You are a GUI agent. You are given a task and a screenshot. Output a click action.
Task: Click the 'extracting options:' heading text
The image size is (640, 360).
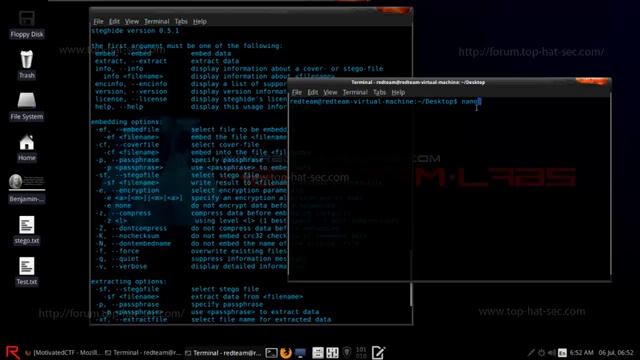pos(129,281)
